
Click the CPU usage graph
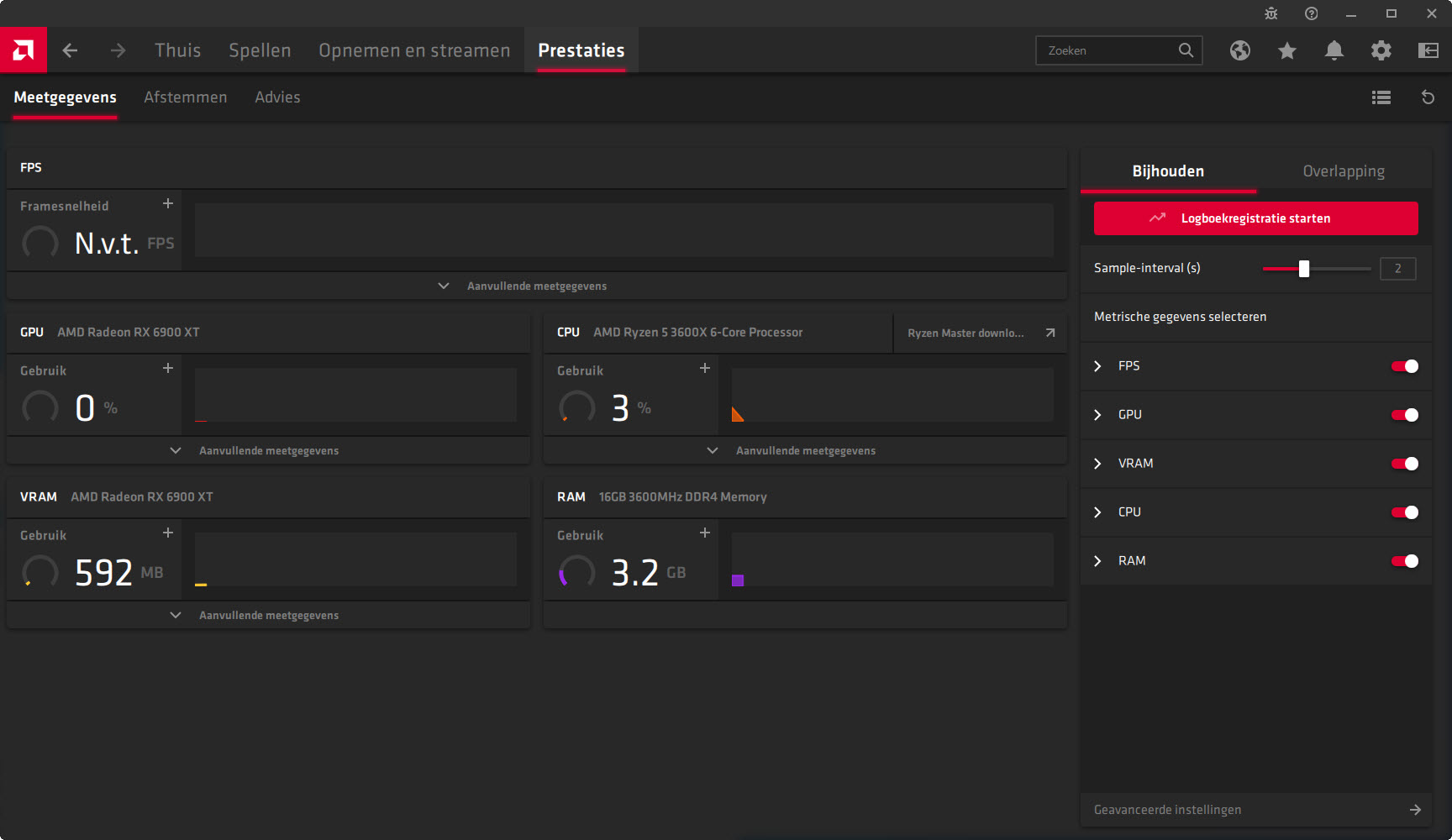[892, 395]
